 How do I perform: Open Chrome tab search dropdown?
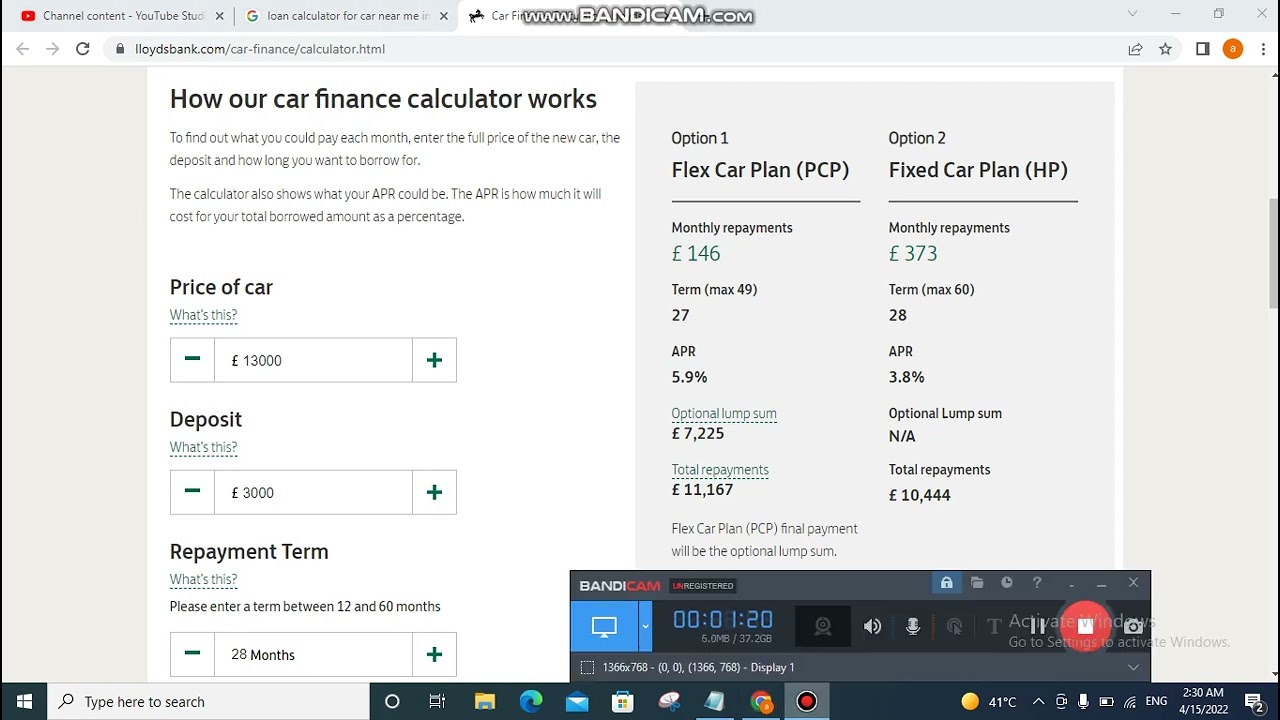(1132, 14)
